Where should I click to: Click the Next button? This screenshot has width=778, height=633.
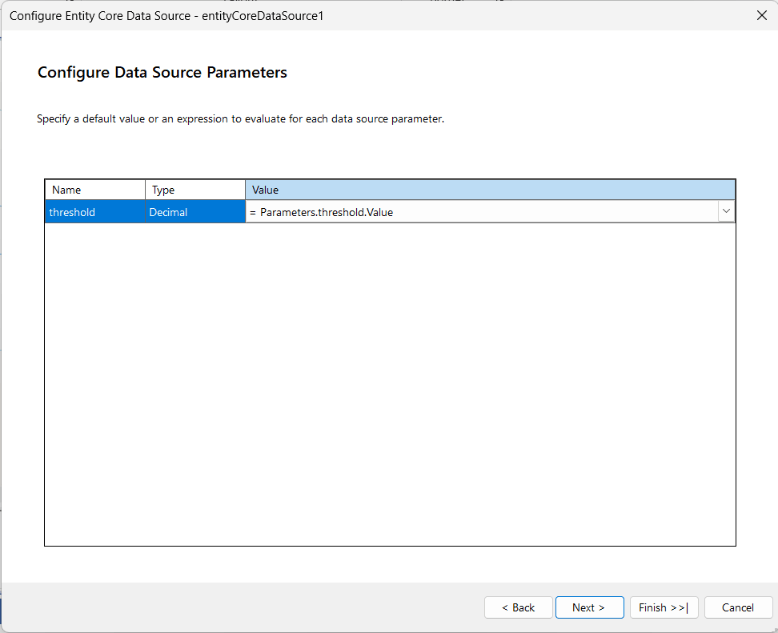[589, 607]
